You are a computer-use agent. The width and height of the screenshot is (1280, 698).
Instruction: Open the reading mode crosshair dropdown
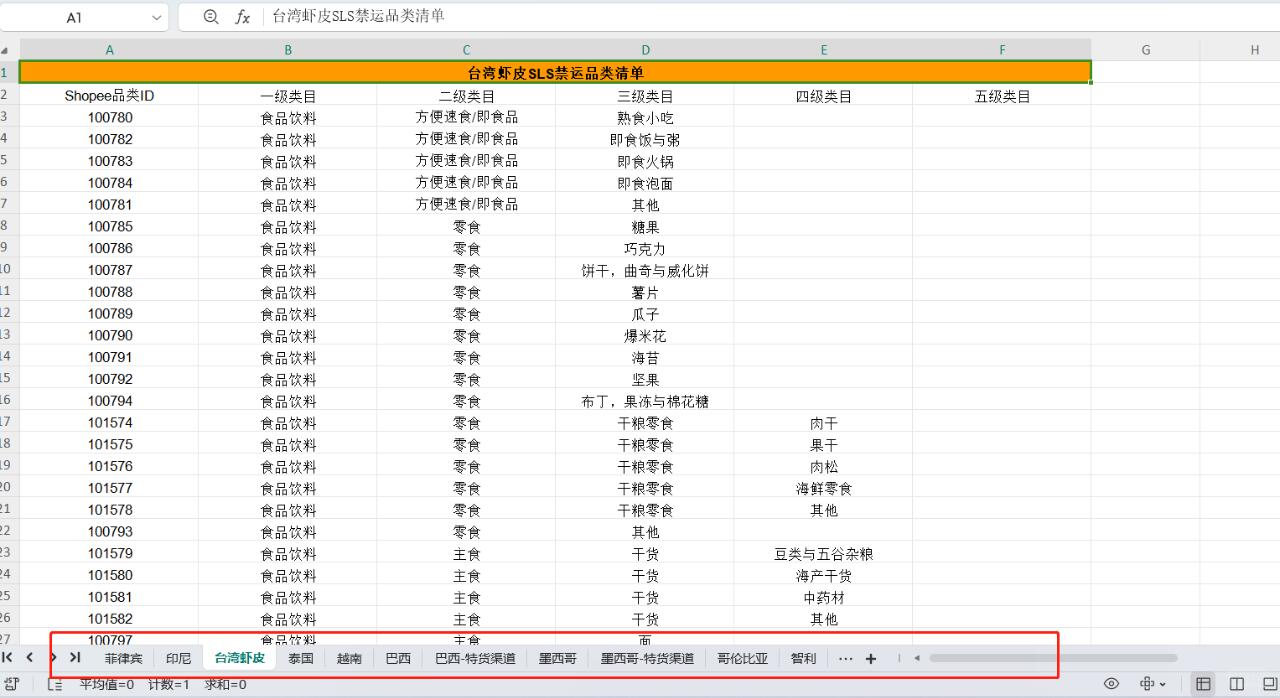pyautogui.click(x=1153, y=684)
